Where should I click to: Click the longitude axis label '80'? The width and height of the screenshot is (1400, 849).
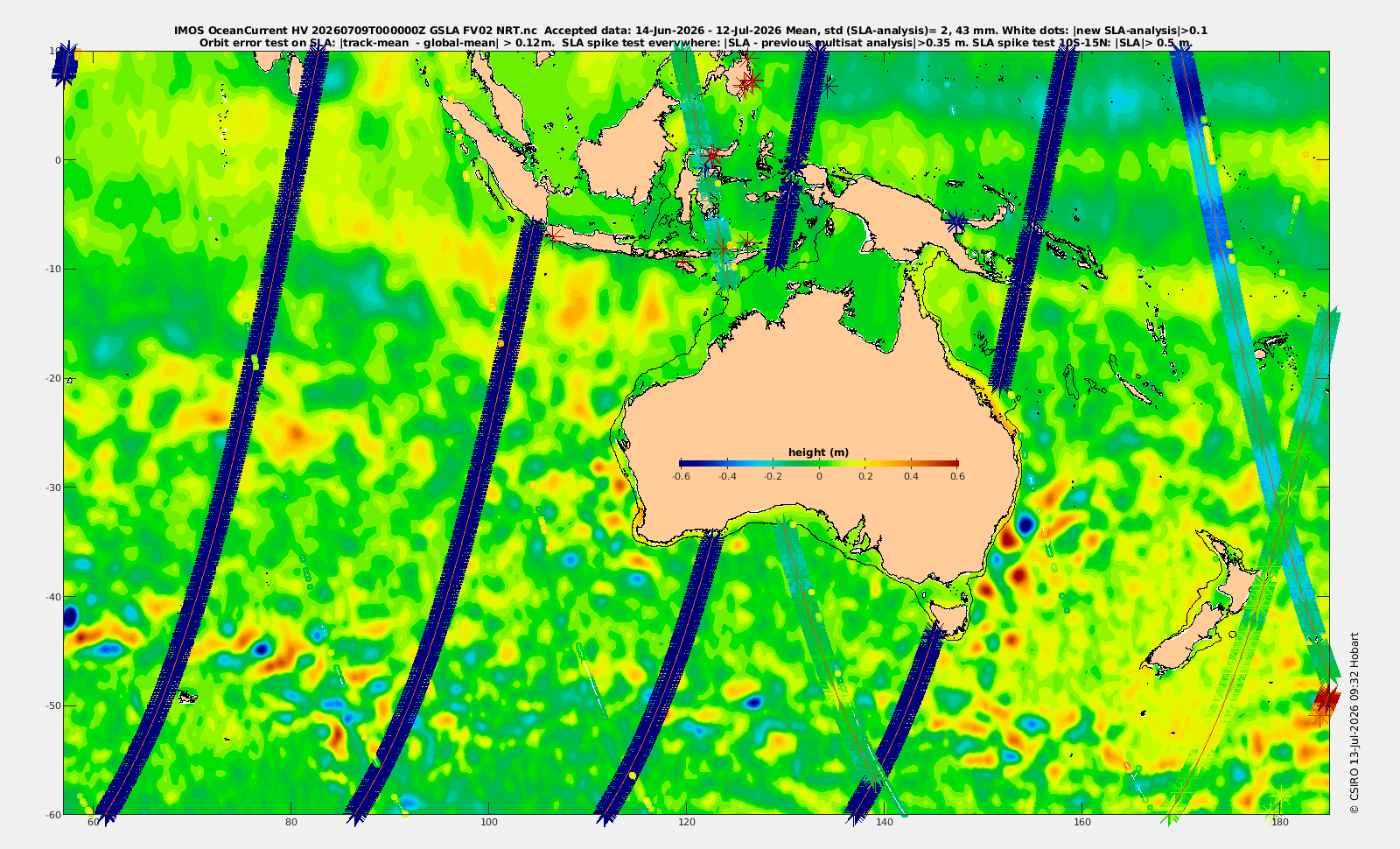tap(291, 823)
